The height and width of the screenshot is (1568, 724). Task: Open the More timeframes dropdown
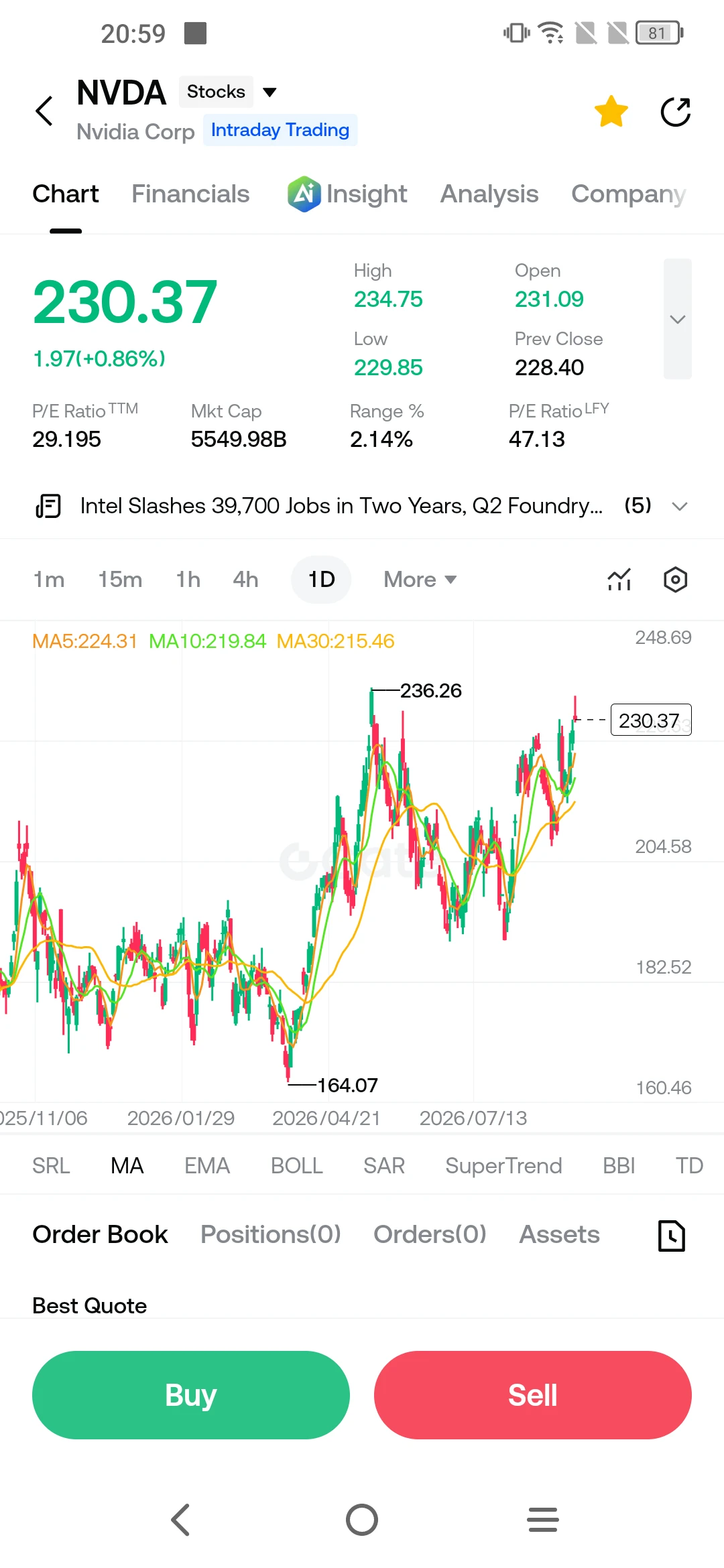[x=420, y=580]
